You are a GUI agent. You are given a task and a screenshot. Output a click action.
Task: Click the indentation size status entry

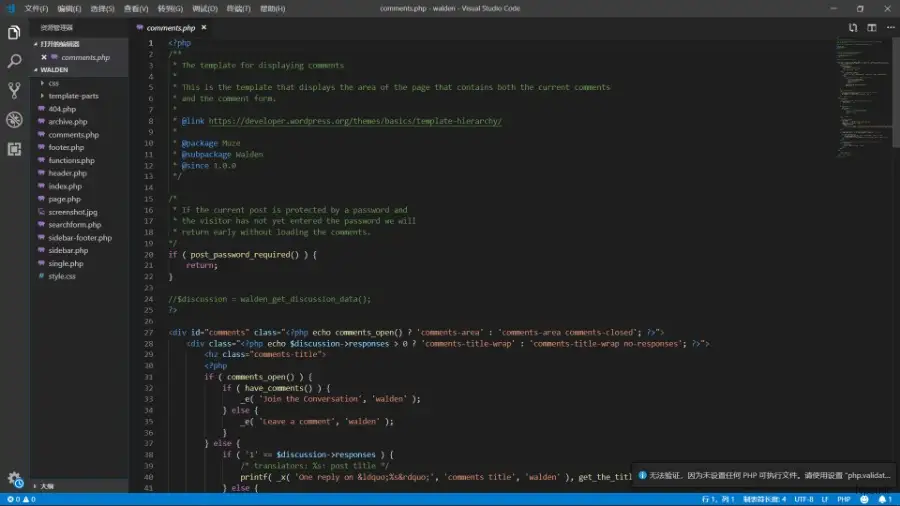[x=765, y=500]
